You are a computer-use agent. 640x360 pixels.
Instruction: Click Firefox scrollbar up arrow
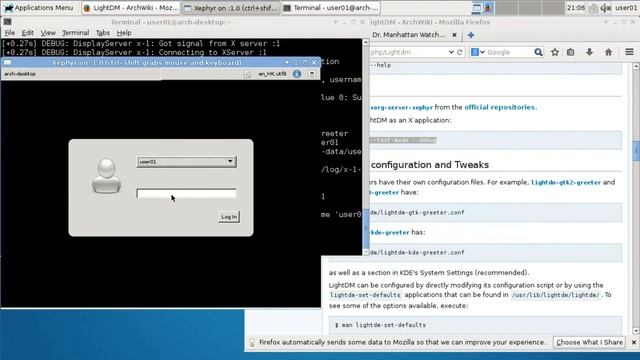(x=636, y=66)
